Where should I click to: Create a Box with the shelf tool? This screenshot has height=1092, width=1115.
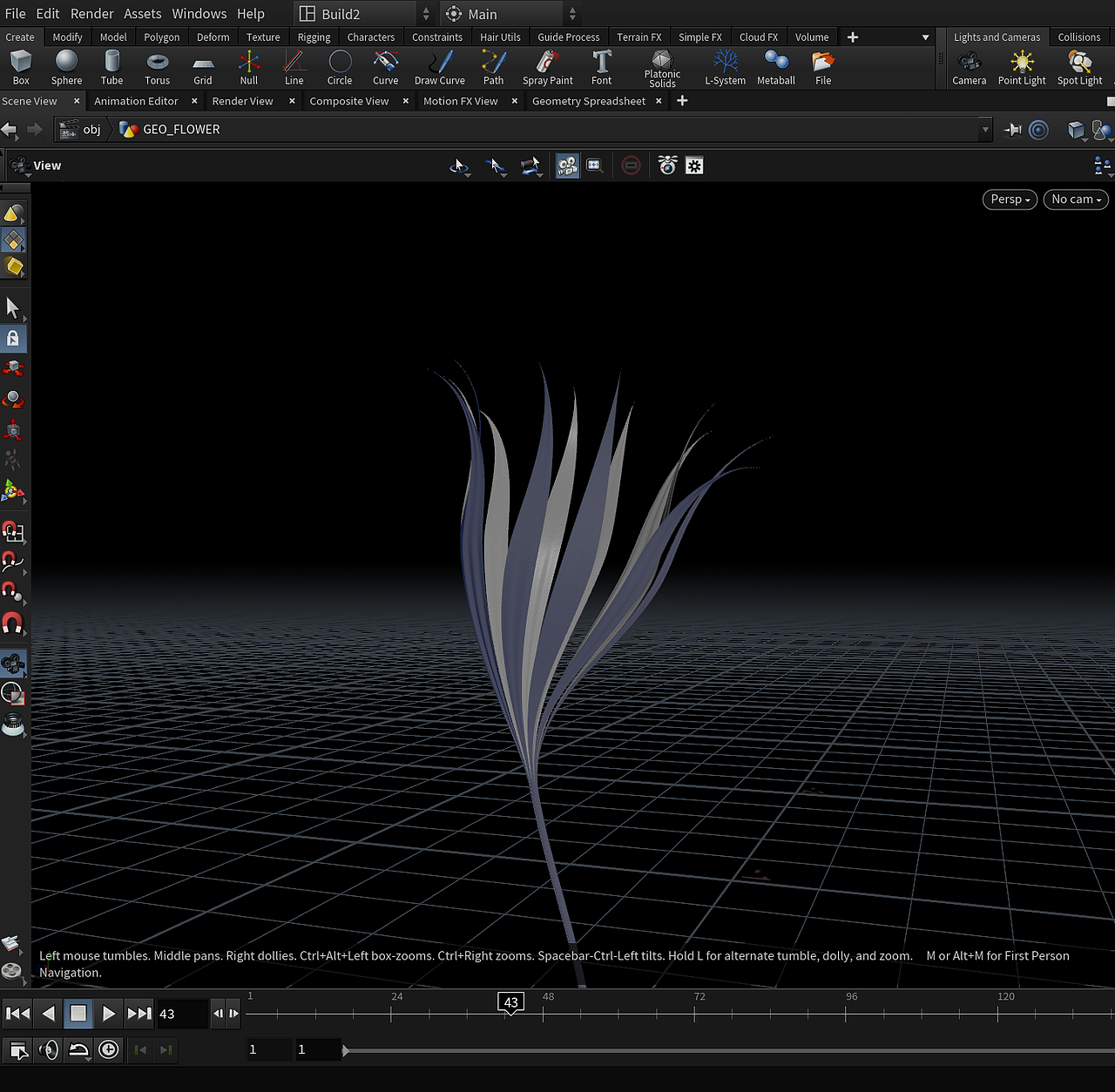click(21, 68)
